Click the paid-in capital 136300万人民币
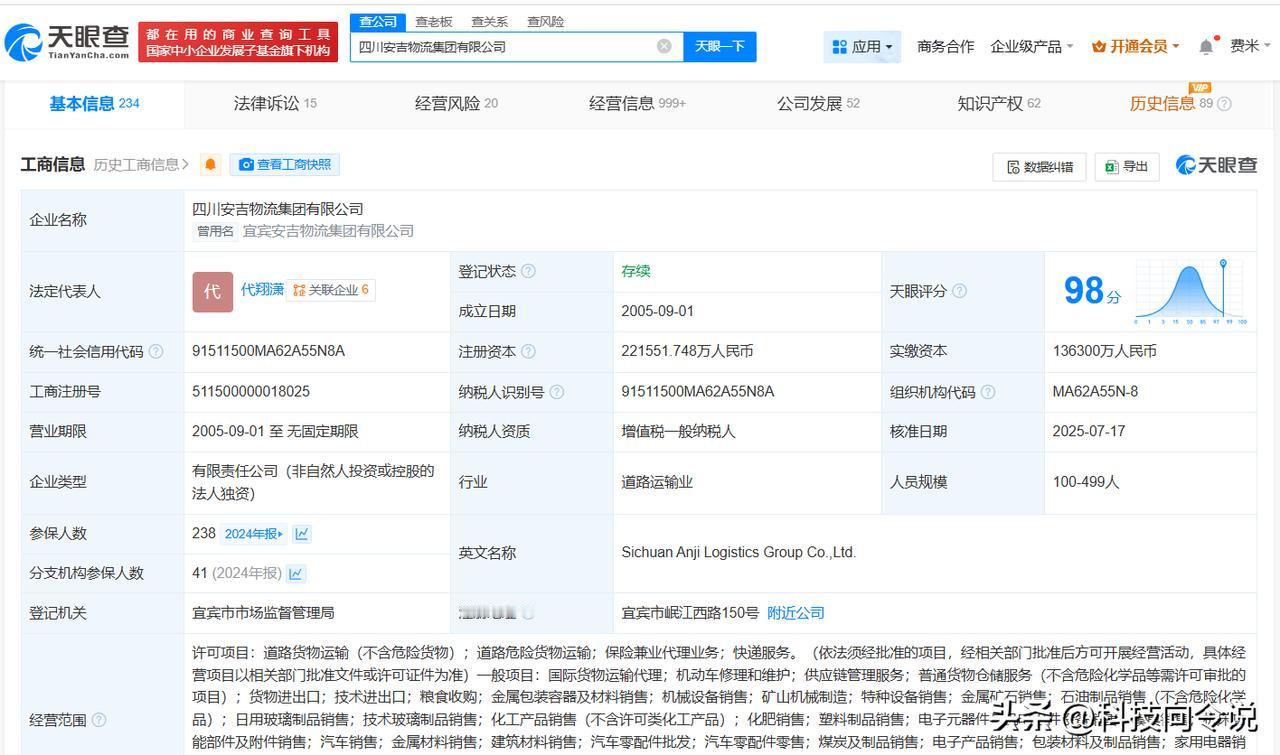1280x755 pixels. pos(1104,351)
